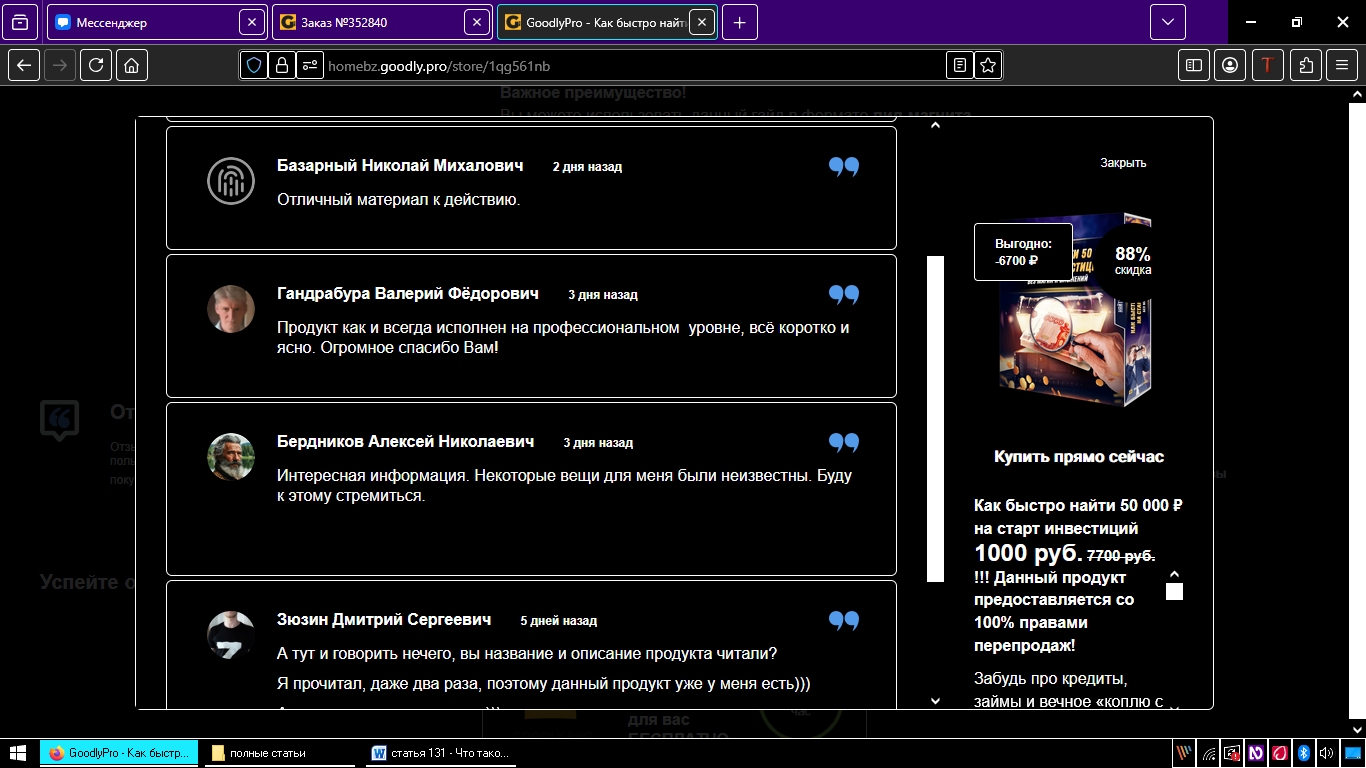Viewport: 1366px width, 768px height.
Task: Open the Firefox account menu
Action: click(1230, 65)
